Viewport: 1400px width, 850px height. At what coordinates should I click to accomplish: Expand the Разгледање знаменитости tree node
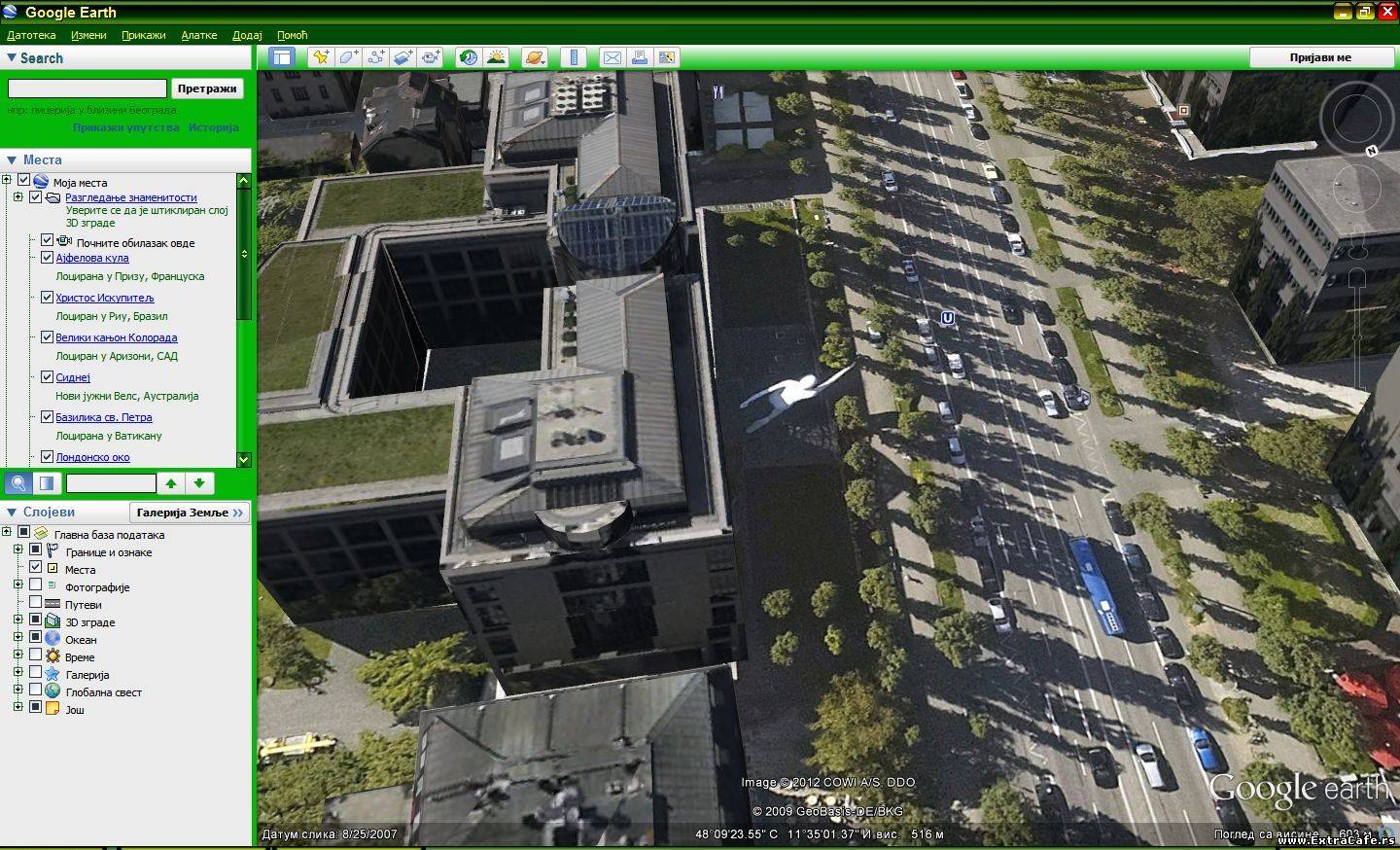coord(17,196)
